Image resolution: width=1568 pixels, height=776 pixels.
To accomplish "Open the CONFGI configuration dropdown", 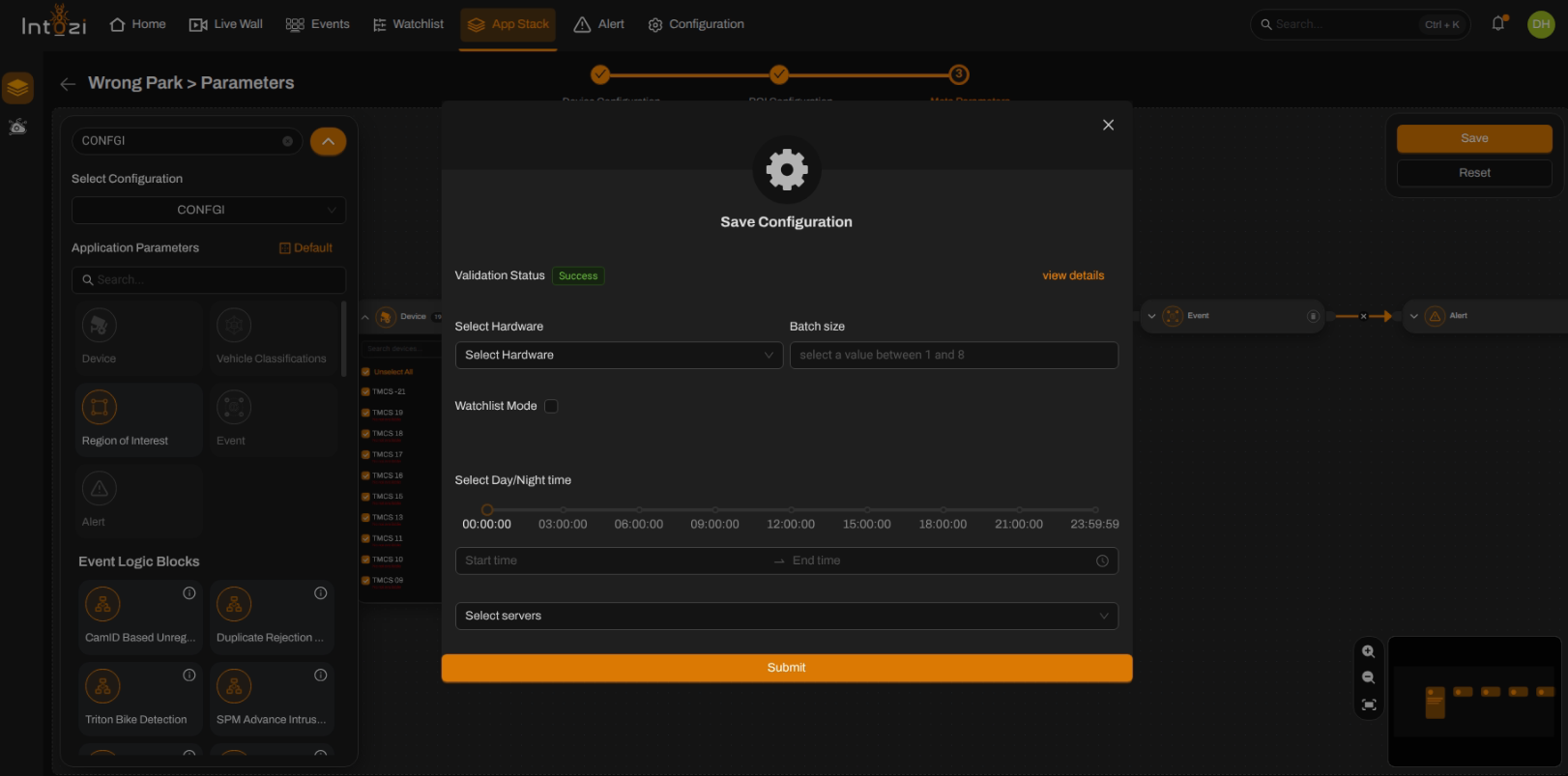I will click(x=209, y=210).
